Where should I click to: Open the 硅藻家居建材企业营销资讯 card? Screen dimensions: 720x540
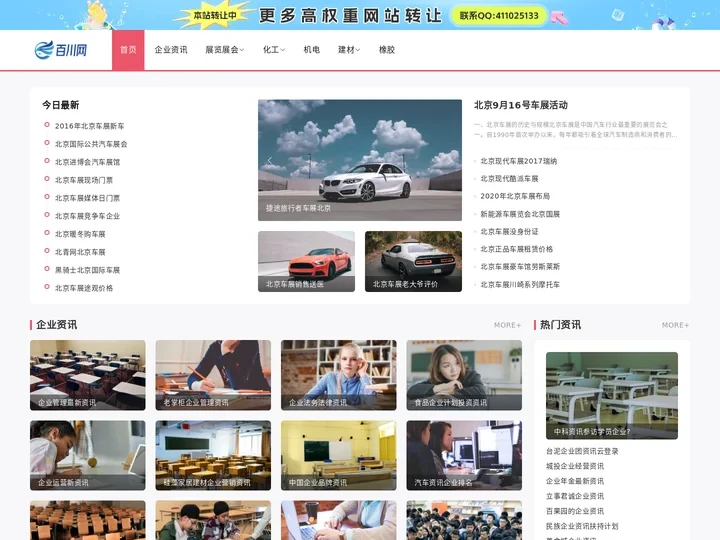pyautogui.click(x=213, y=456)
